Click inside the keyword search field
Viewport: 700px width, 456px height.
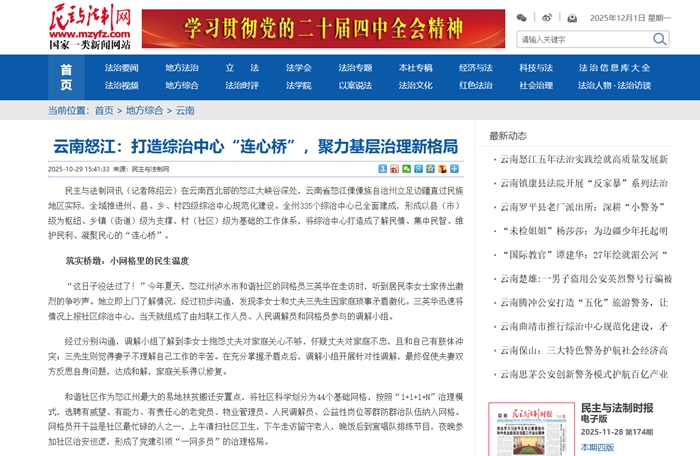(x=582, y=40)
